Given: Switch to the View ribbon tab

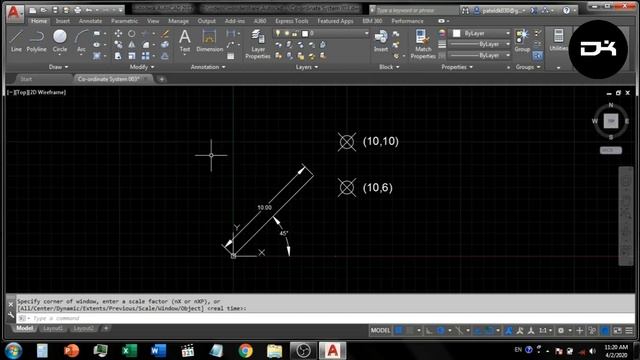Looking at the screenshot, I should click(153, 21).
